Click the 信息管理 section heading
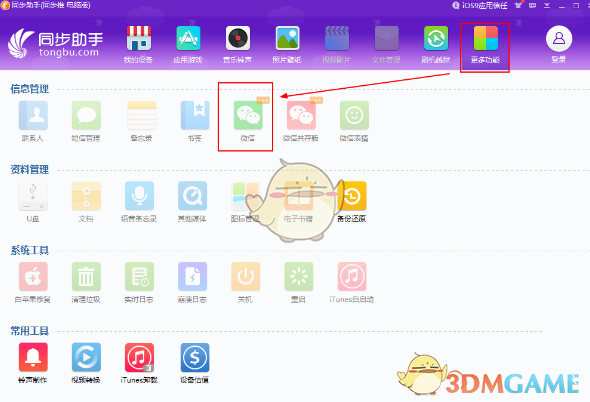Screen dimensions: 590x402 (x=29, y=89)
